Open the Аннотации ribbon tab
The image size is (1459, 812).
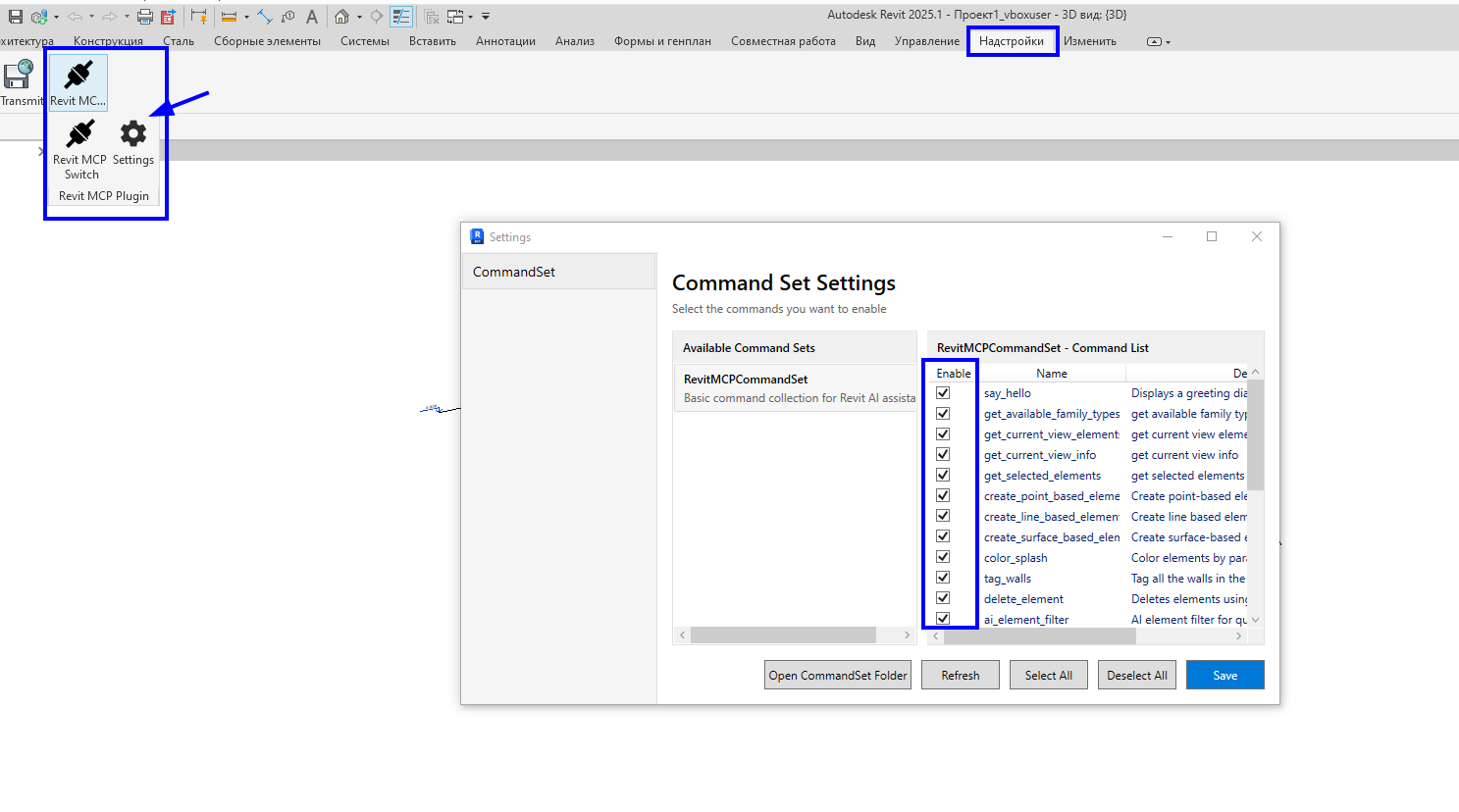[505, 41]
